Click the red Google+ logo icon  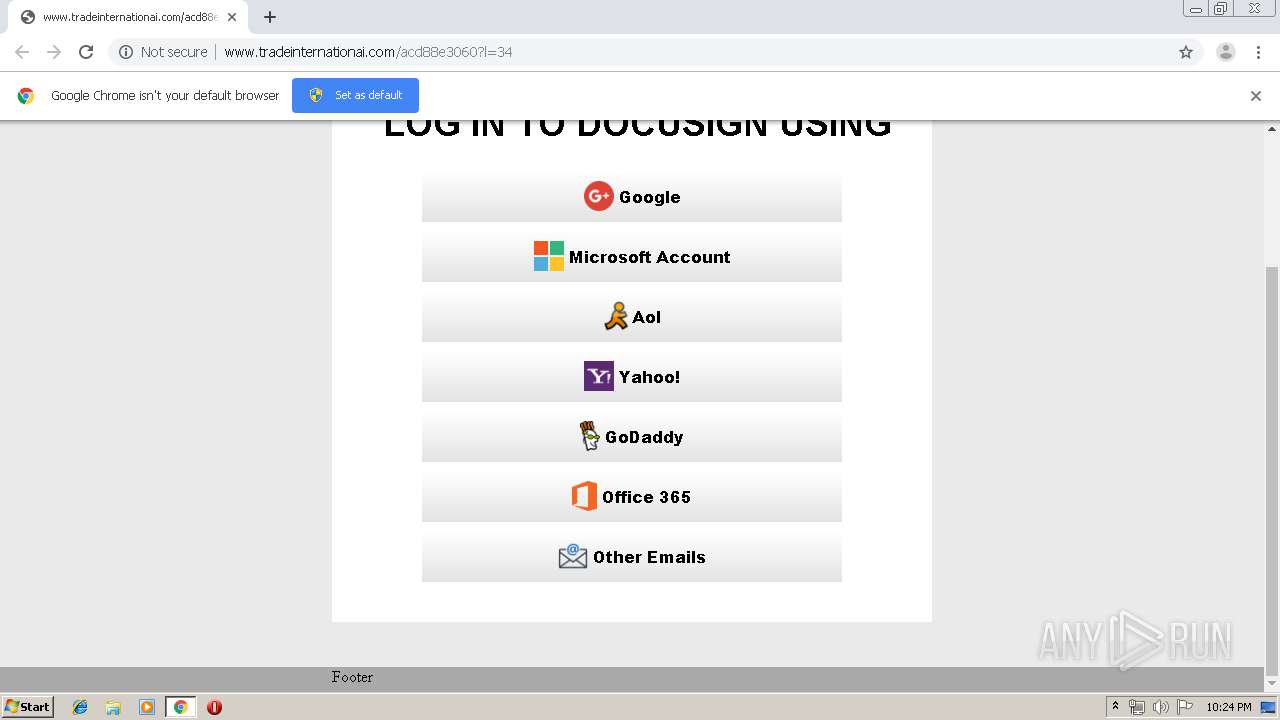click(x=598, y=196)
